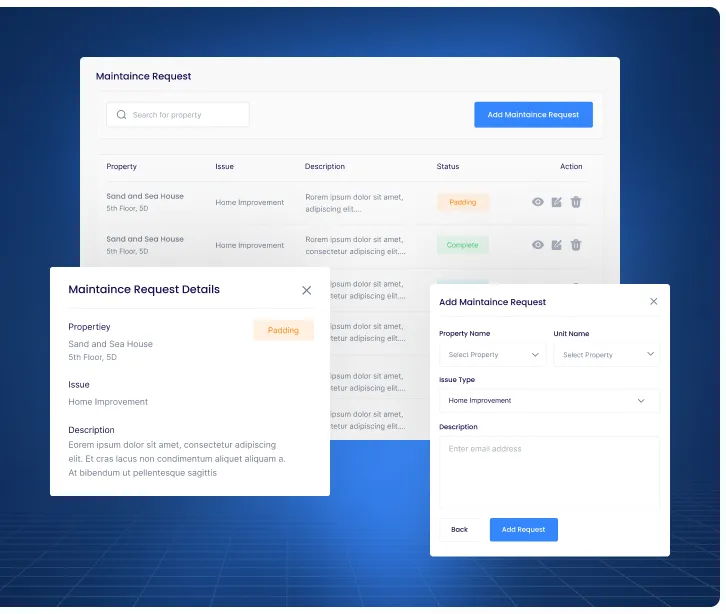Image resolution: width=726 pixels, height=614 pixels.
Task: Edit the first Padding status request
Action: (557, 202)
